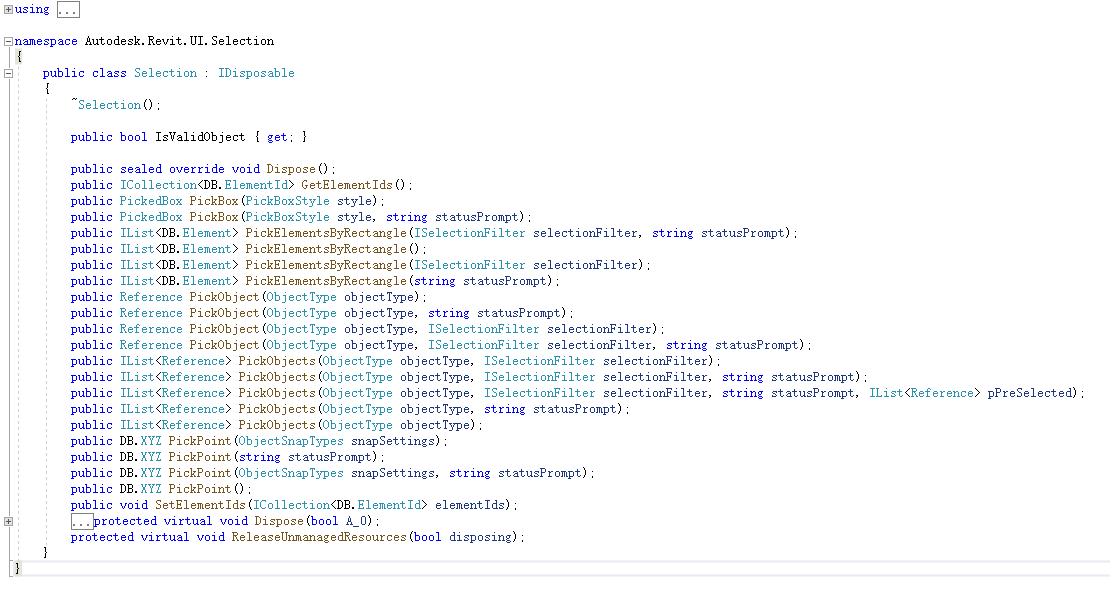The width and height of the screenshot is (1110, 590).
Task: Click the 'class' keyword
Action: [x=109, y=73]
